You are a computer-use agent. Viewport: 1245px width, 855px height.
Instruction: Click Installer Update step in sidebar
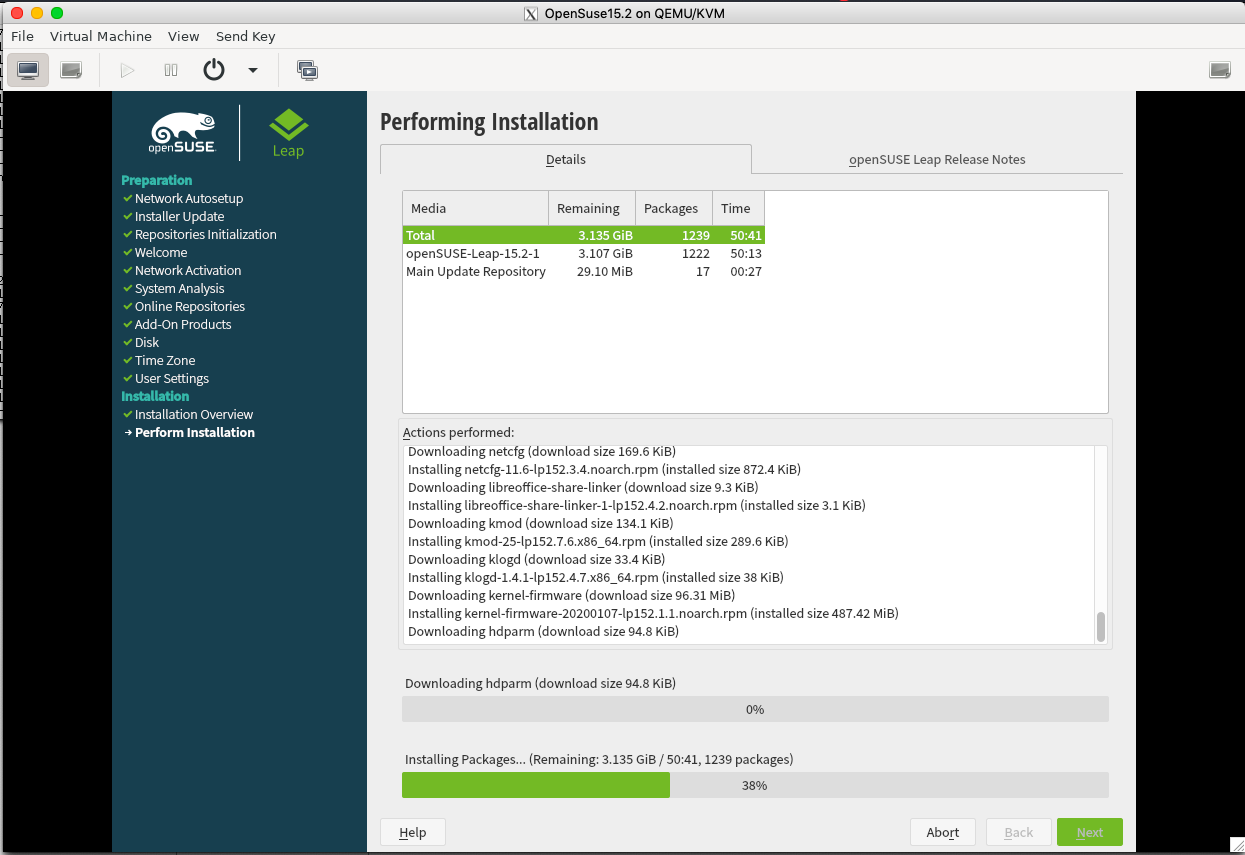(x=180, y=216)
